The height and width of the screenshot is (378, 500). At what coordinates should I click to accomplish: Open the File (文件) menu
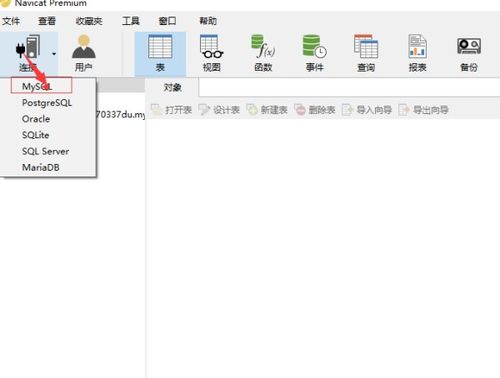(11, 21)
